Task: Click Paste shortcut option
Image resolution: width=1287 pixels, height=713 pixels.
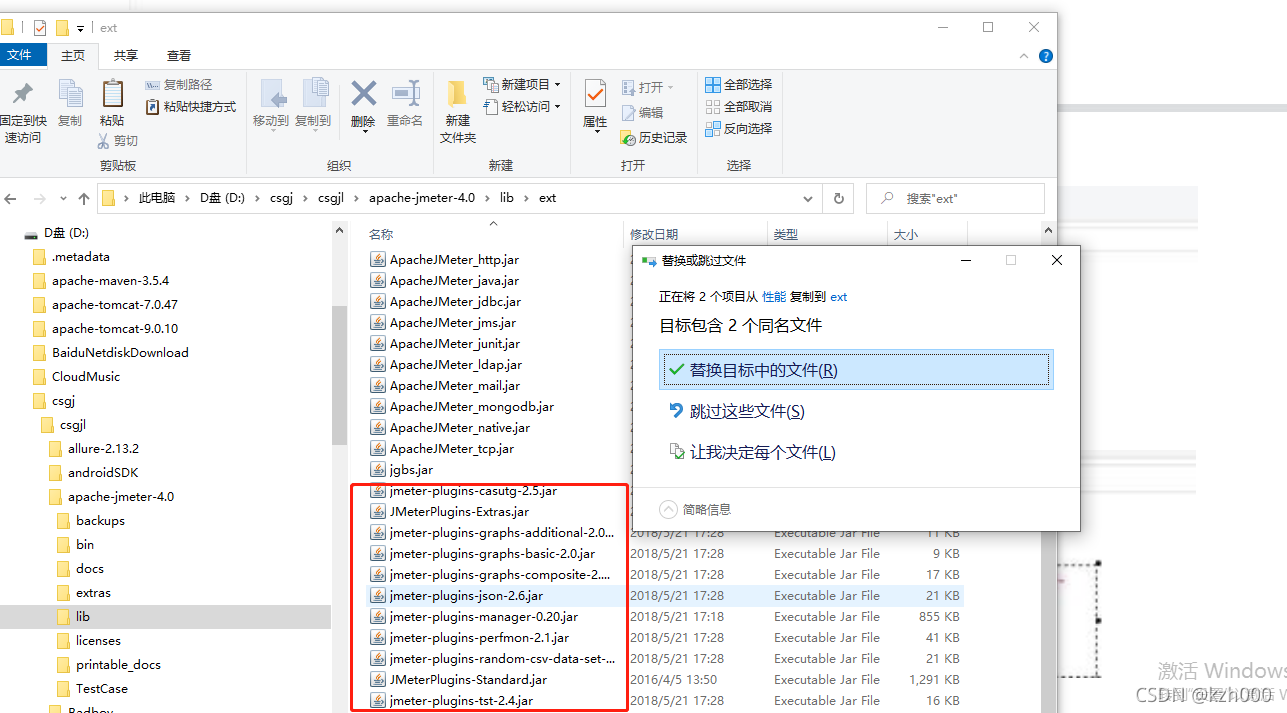Action: point(191,107)
